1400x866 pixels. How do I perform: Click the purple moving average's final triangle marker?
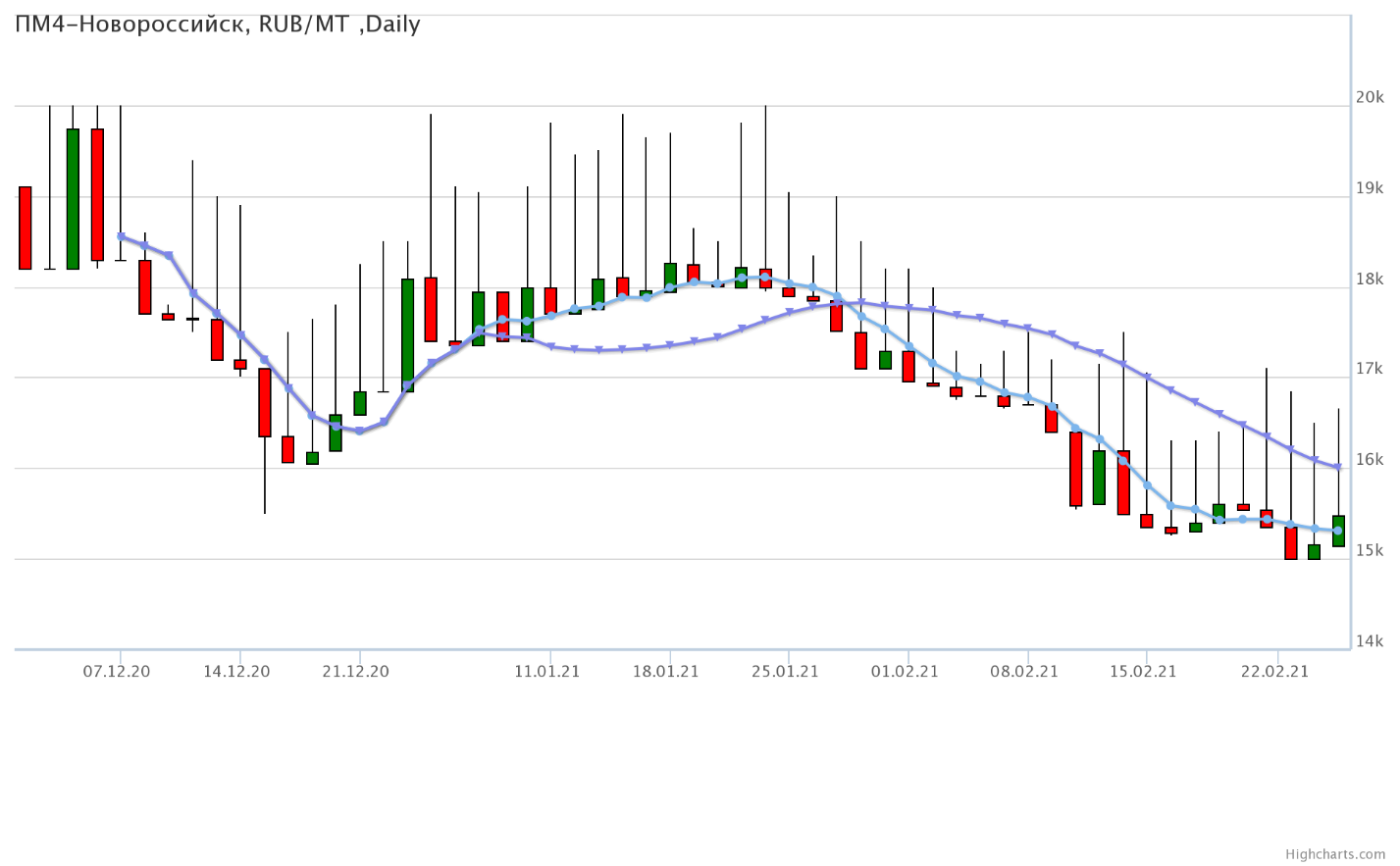coord(1338,468)
